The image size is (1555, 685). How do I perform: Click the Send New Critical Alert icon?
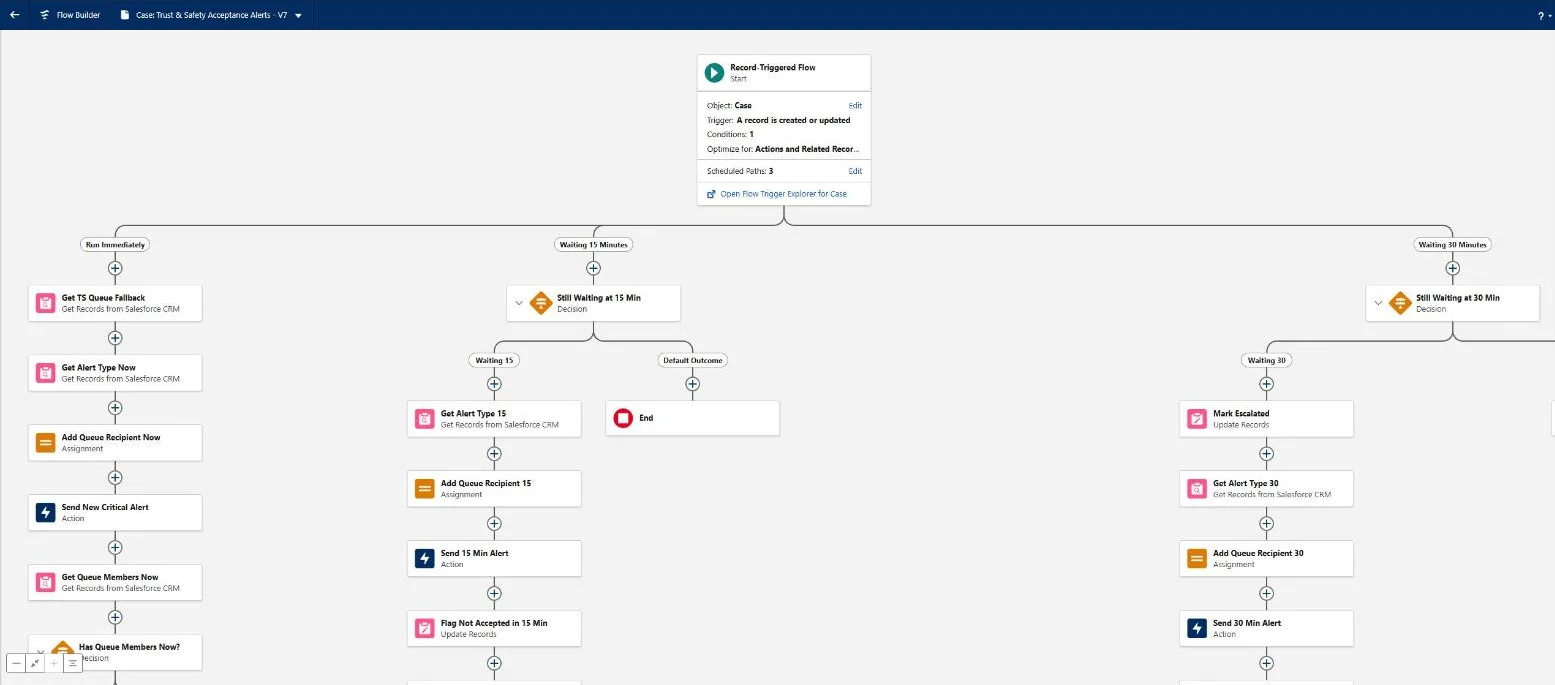(45, 513)
